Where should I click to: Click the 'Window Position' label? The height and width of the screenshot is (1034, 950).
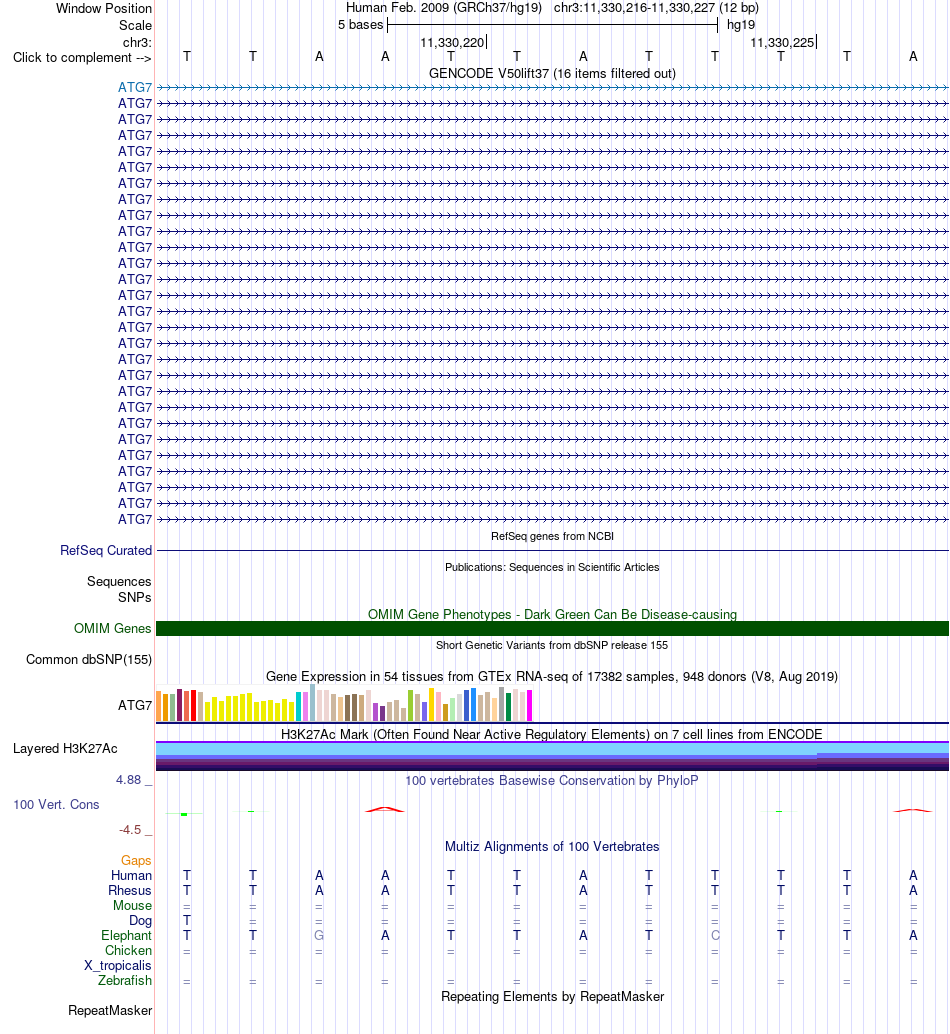pos(104,9)
